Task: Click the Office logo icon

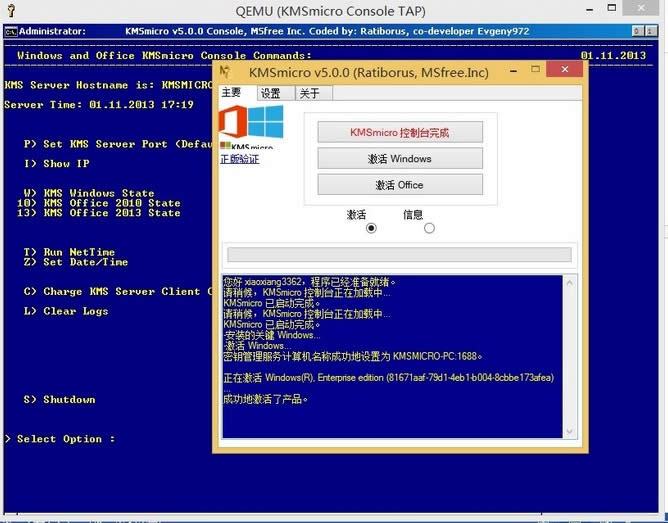Action: coord(233,124)
